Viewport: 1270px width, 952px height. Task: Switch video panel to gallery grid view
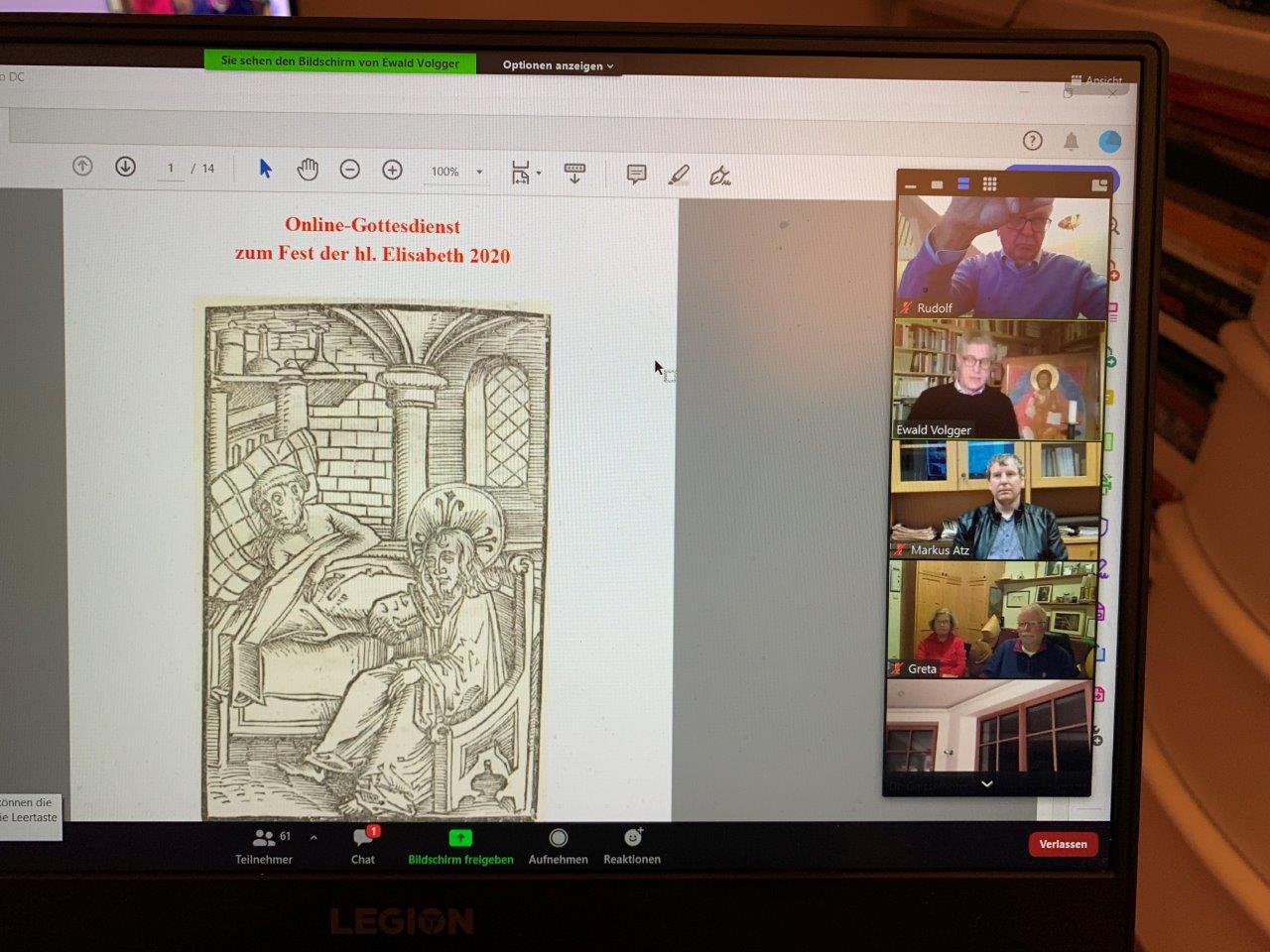coord(989,183)
